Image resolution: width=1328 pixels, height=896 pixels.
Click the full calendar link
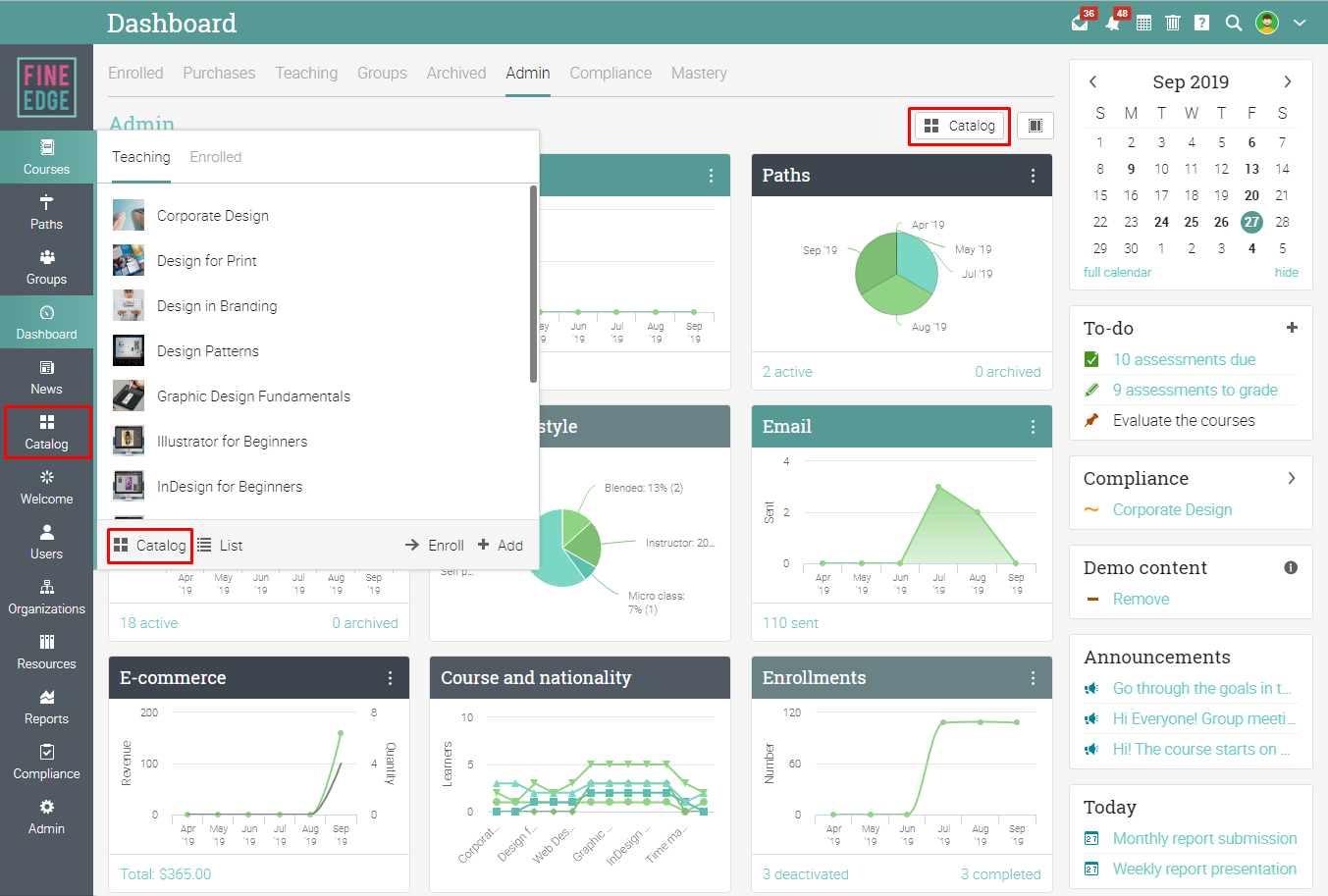point(1117,273)
